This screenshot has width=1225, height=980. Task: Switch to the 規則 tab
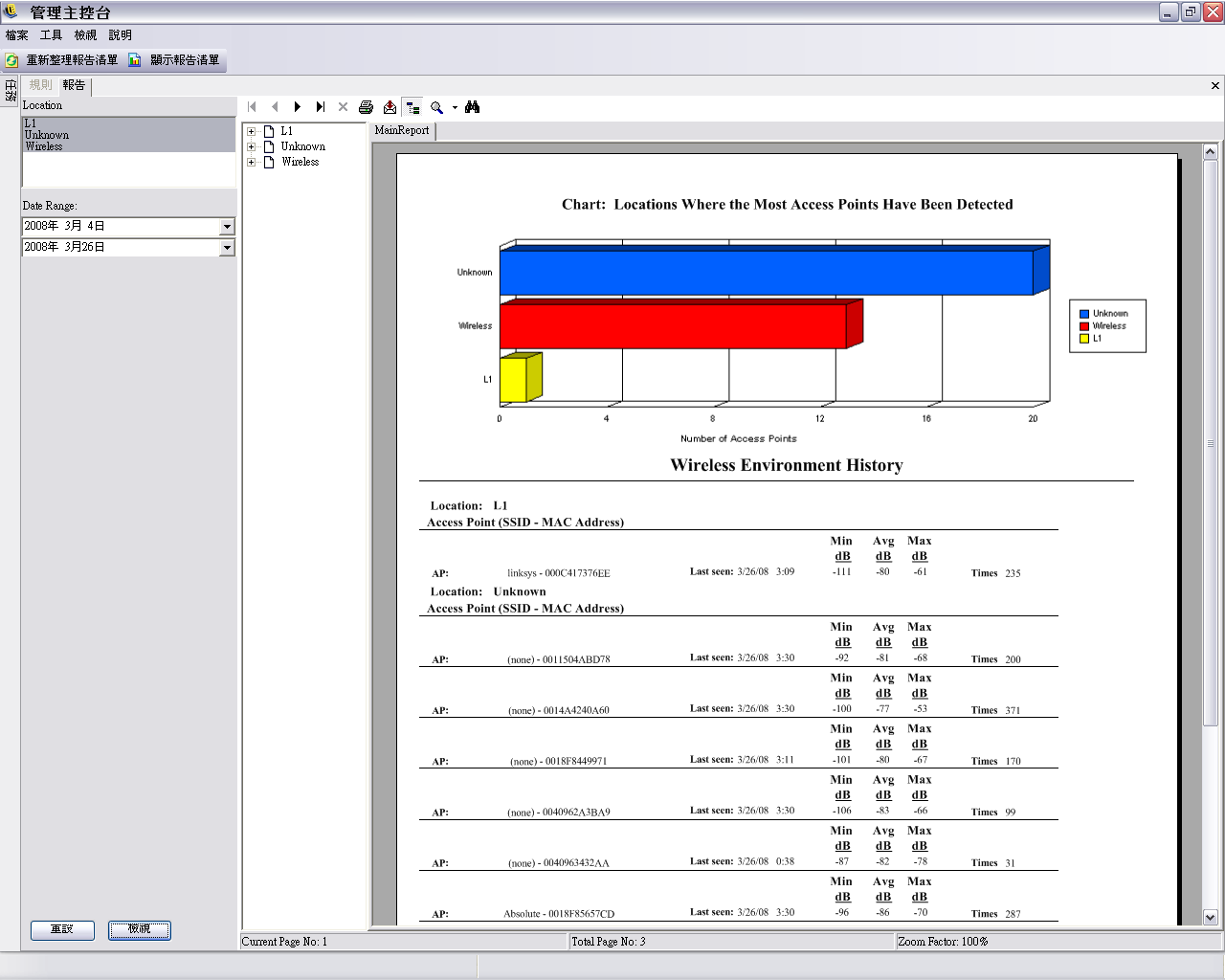tap(40, 85)
